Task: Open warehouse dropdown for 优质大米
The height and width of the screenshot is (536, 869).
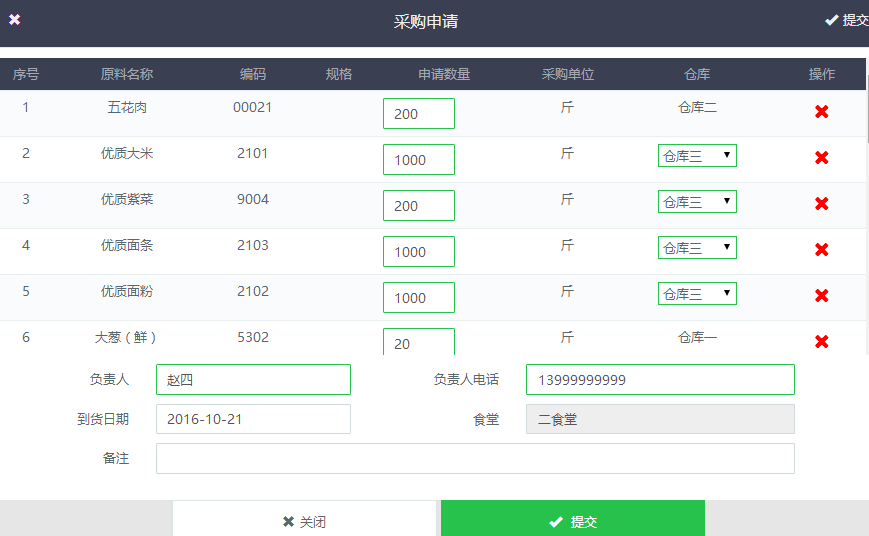Action: [697, 156]
